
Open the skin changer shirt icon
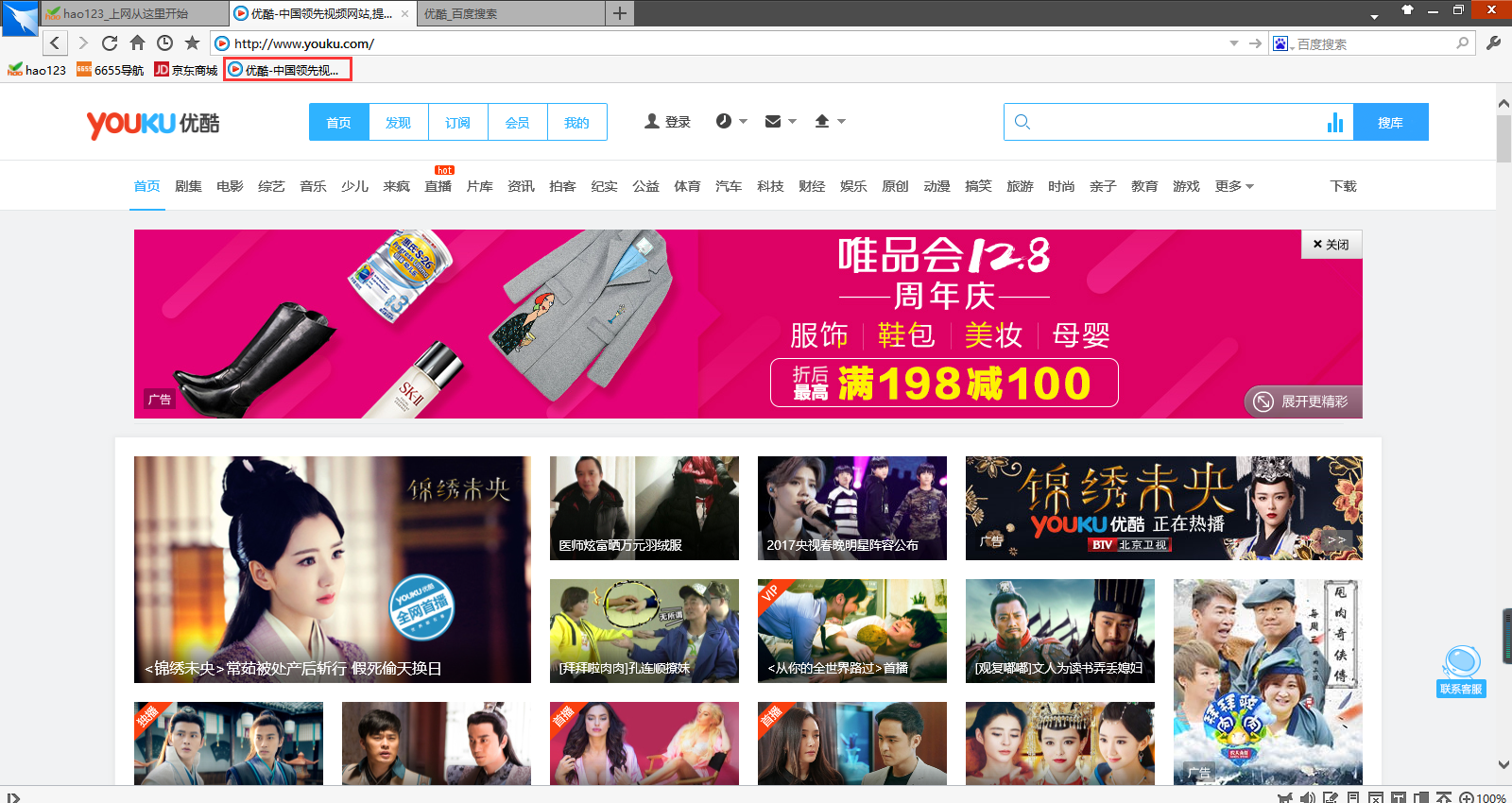click(x=1407, y=9)
